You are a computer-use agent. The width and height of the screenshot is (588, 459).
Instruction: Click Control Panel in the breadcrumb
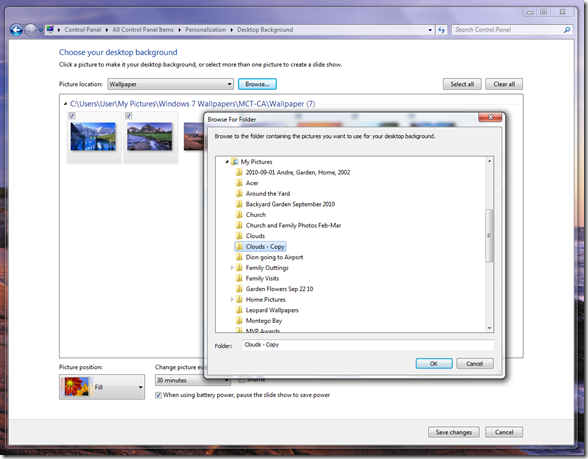82,30
